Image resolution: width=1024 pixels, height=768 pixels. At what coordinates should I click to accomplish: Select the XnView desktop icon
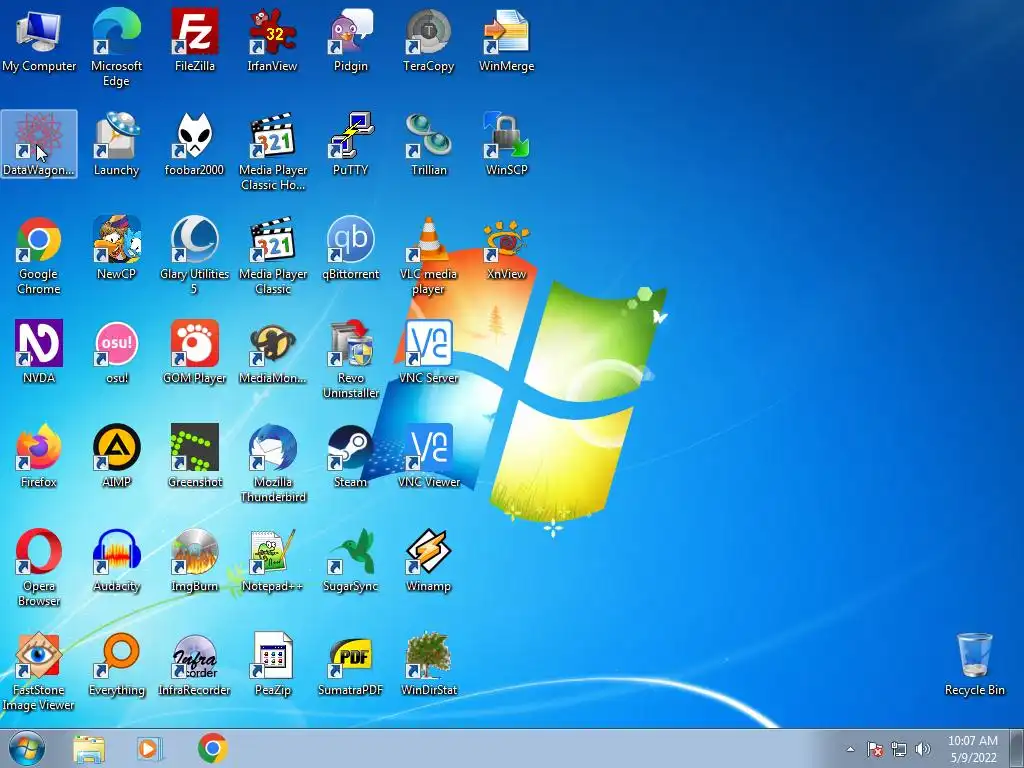coord(507,248)
